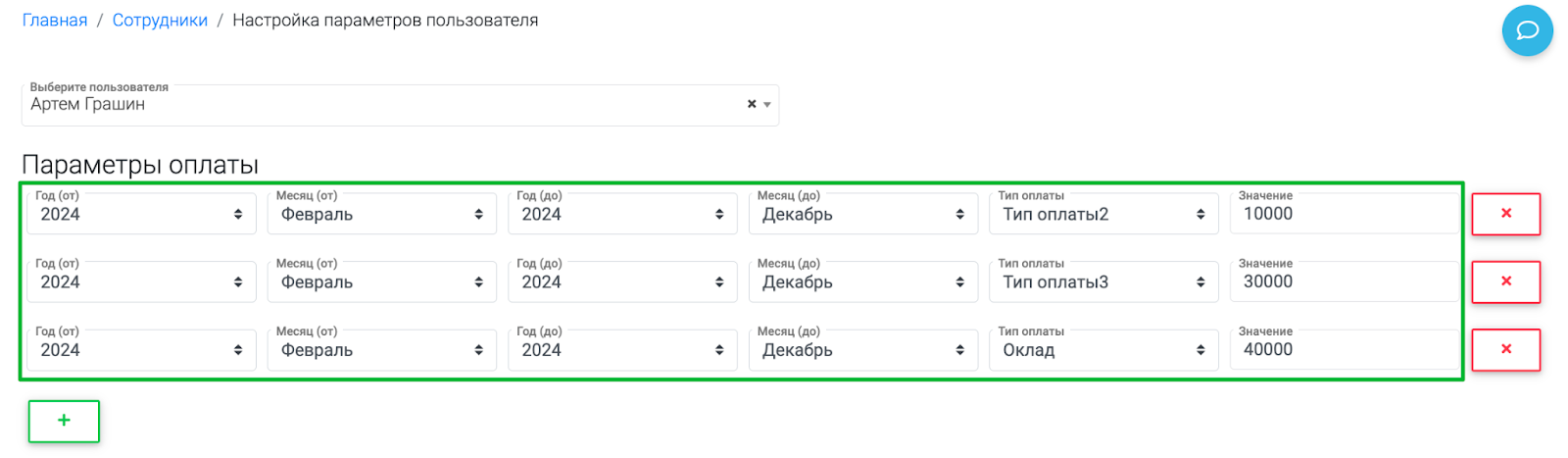Edit the Значение field containing 10000
This screenshot has height=458, width=1568.
pyautogui.click(x=1344, y=213)
